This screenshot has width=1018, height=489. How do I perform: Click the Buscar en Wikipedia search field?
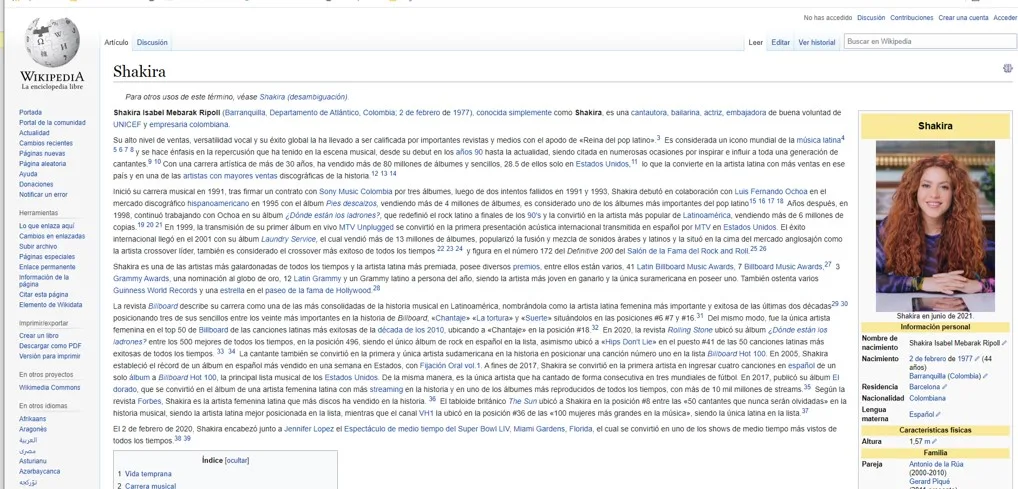929,42
